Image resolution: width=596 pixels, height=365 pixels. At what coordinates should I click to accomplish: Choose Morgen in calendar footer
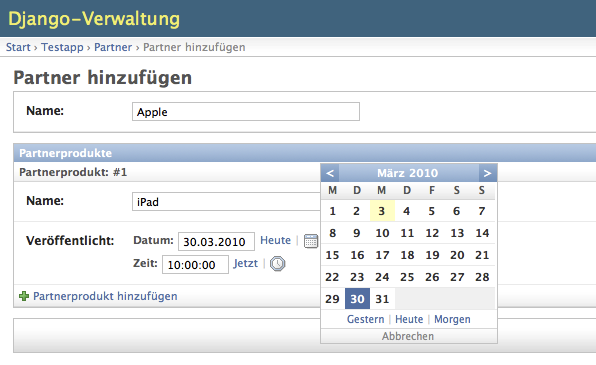[x=452, y=319]
